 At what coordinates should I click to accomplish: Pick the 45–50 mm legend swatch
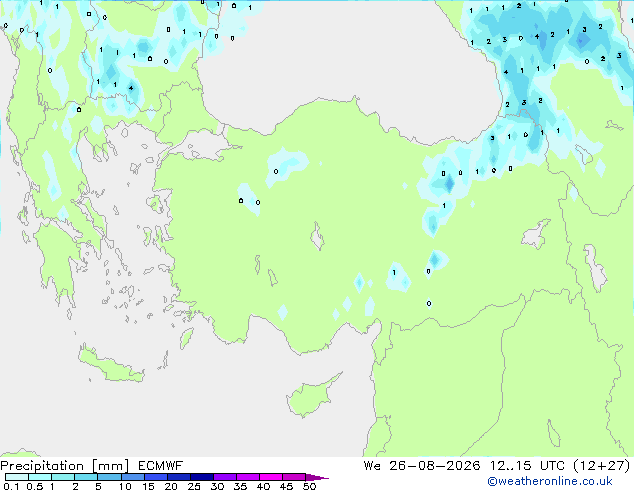(294, 477)
